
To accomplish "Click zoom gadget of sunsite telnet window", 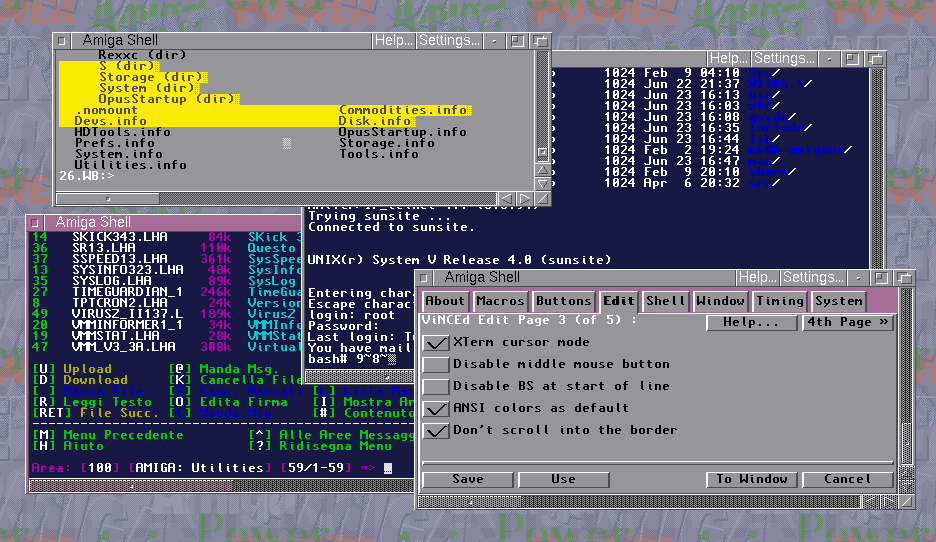I will [x=852, y=58].
